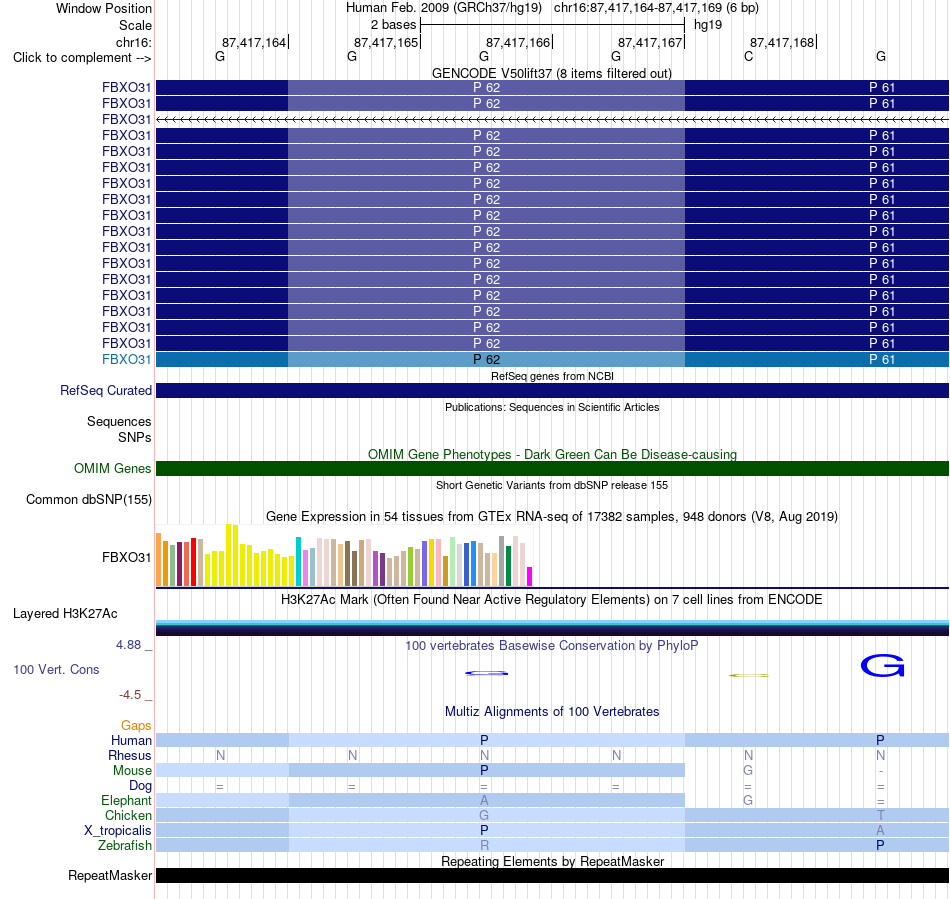950x899 pixels.
Task: Click the R residue in Zebrafish row
Action: coord(484,845)
